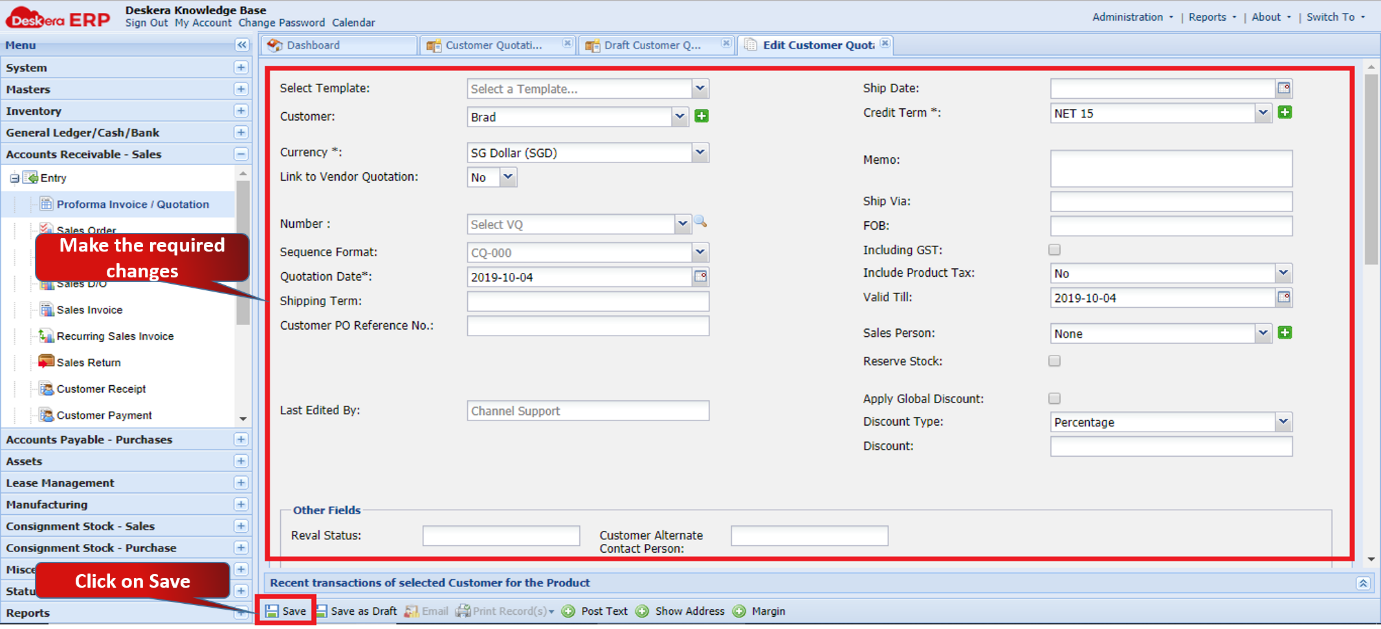Switch to Dashboard tab

[339, 45]
